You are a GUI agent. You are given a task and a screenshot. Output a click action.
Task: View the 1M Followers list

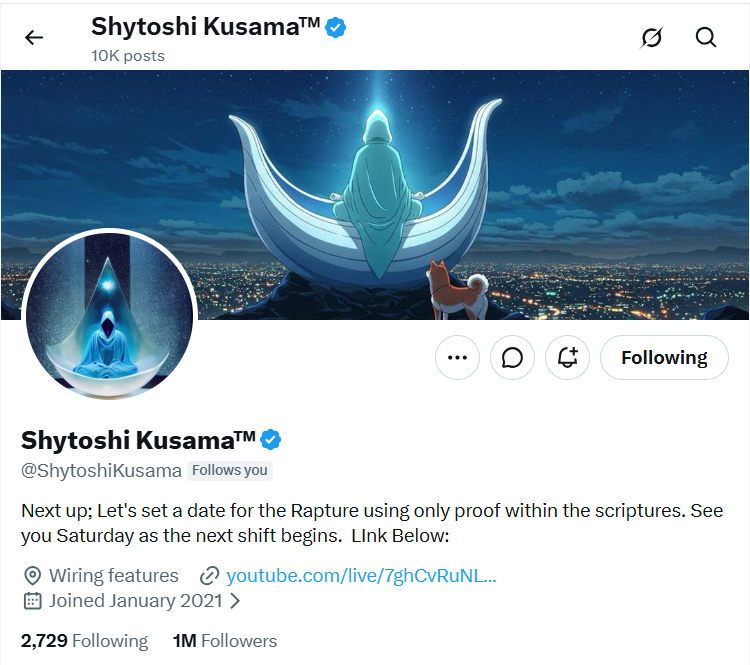[x=225, y=641]
